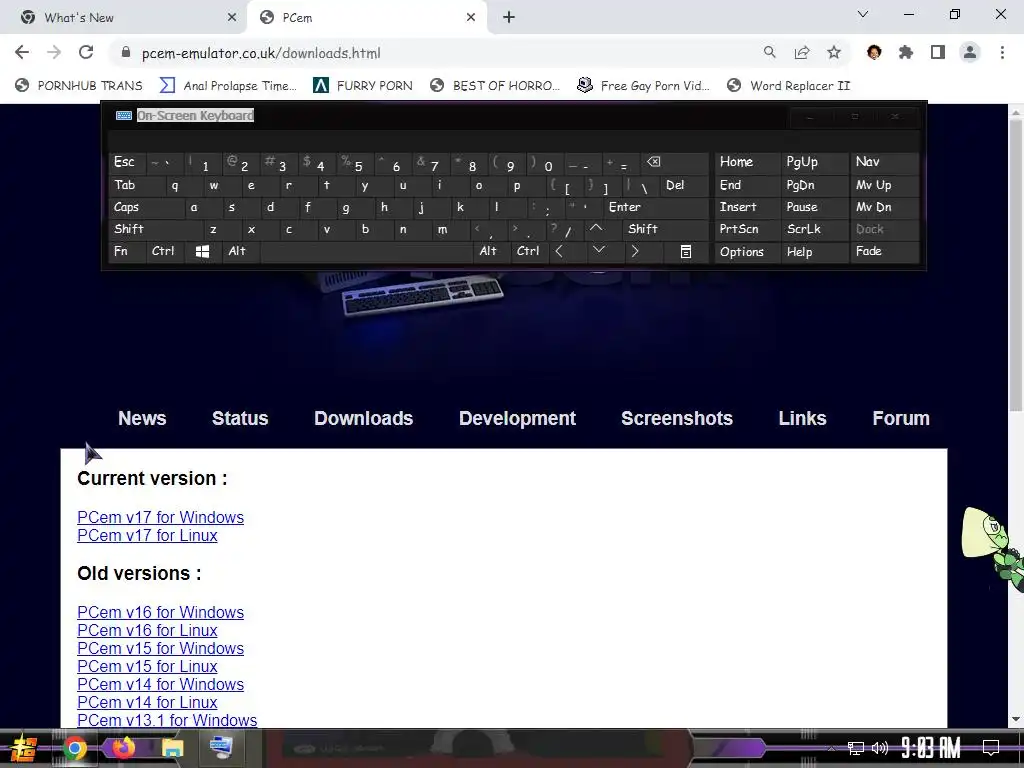Click the down arrow key on keyboard

coord(599,250)
